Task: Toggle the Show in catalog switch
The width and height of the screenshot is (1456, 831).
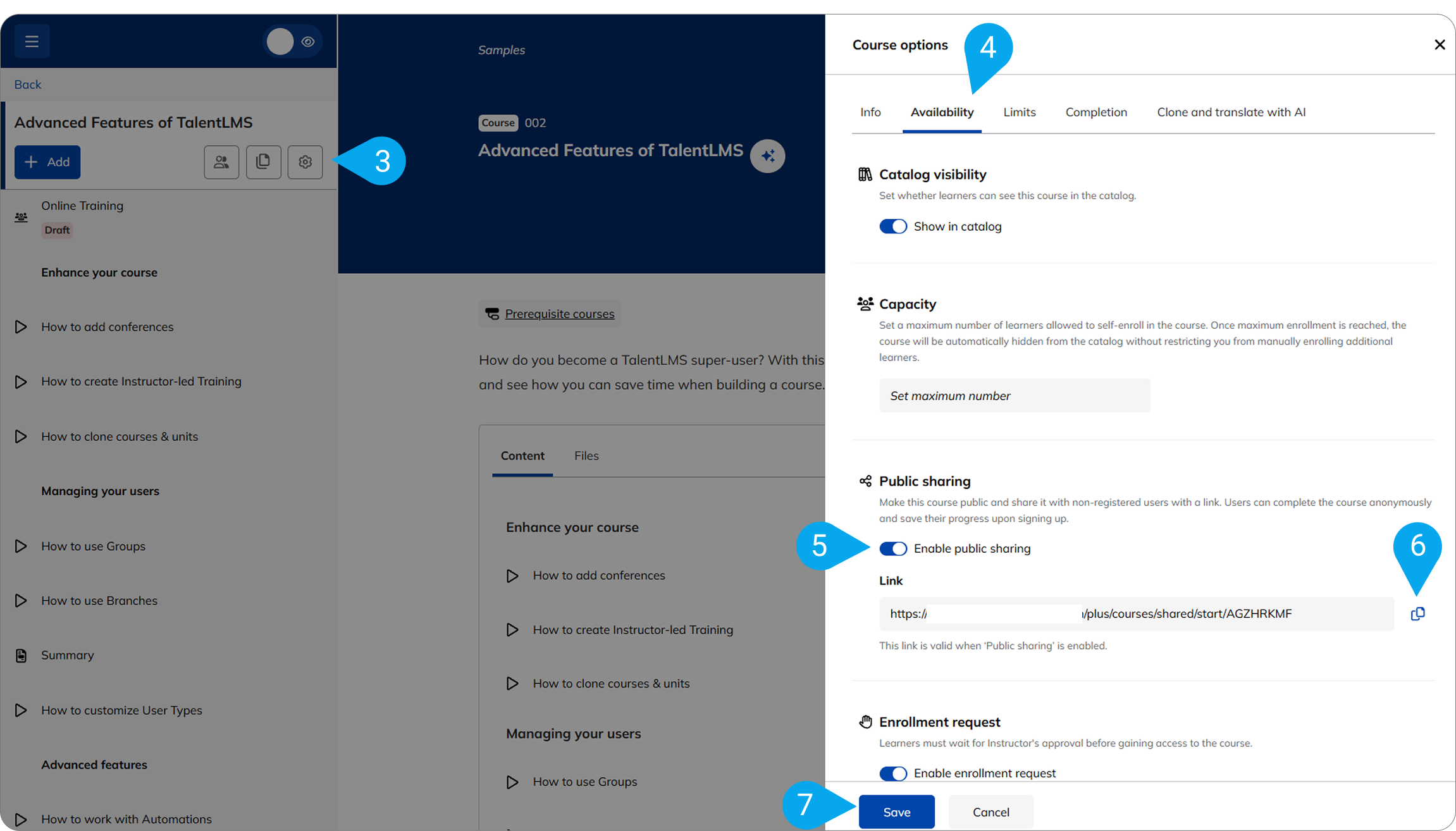Action: (x=893, y=226)
